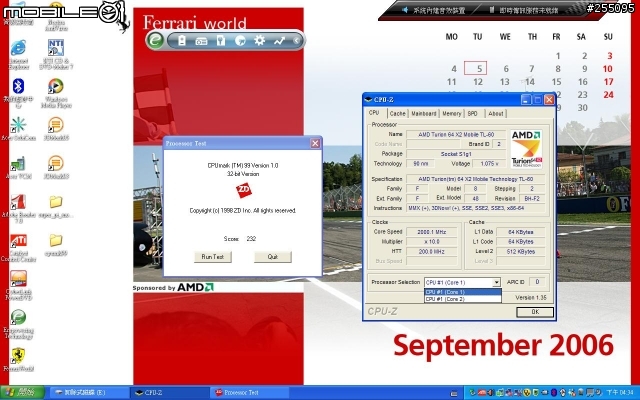Viewport: 640px width, 400px height.
Task: Collapse the Empowering toolbar with arrow button
Action: pyautogui.click(x=297, y=40)
